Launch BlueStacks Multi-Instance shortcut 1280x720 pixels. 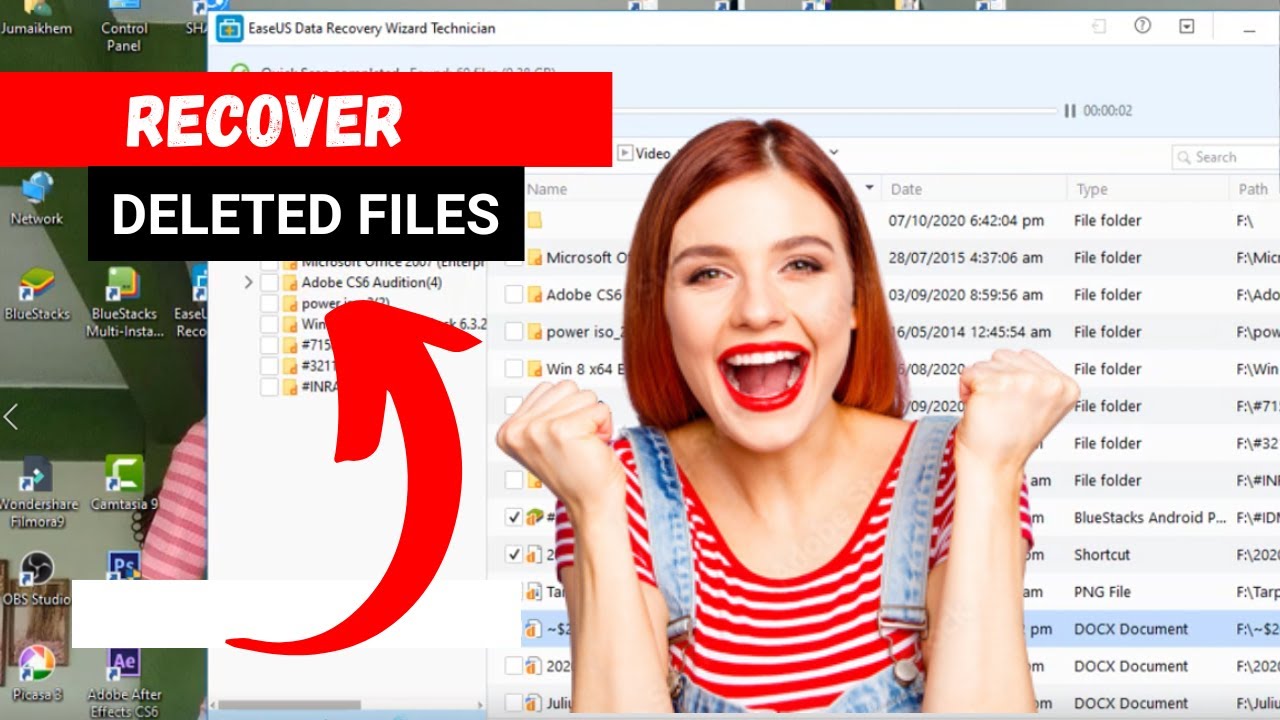(x=124, y=301)
